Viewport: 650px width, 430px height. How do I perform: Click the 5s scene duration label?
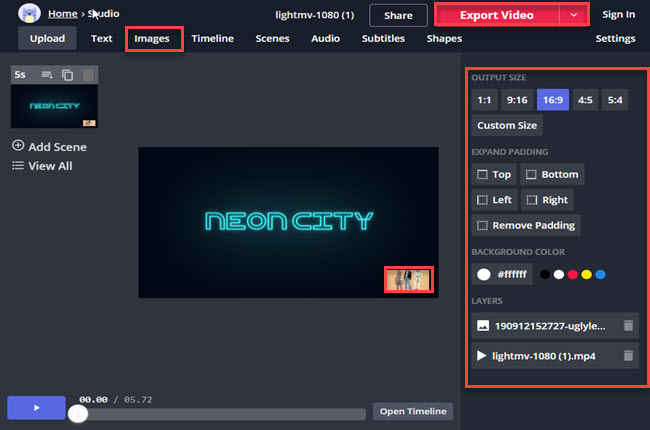[x=20, y=75]
